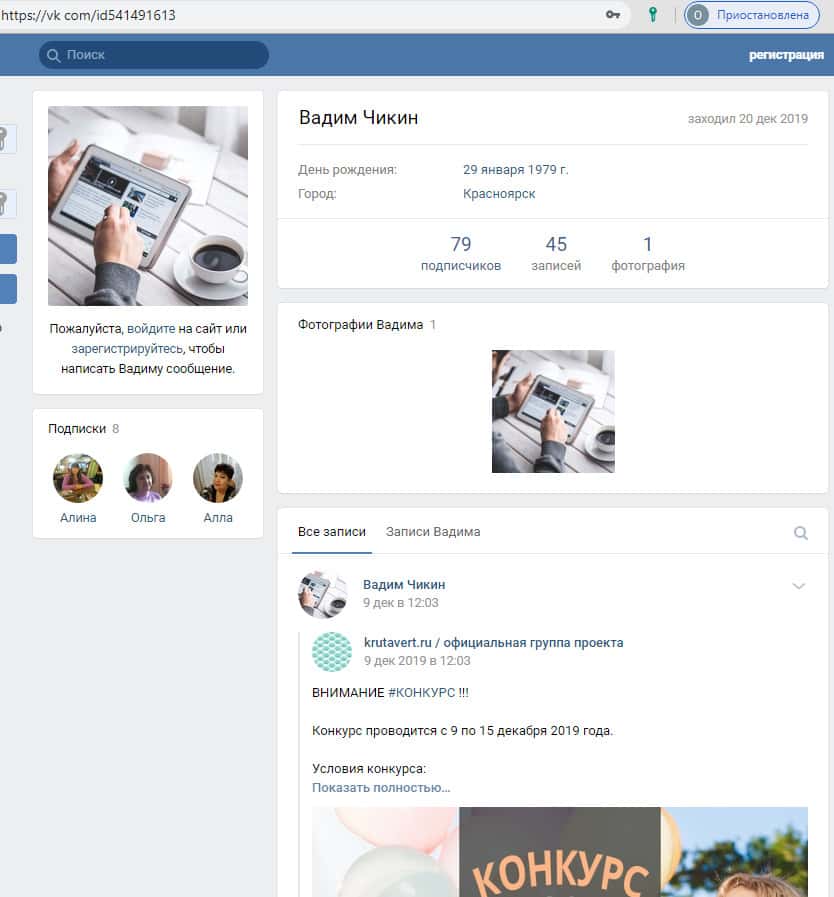Open 'krutavert.ru / официальная группа проекта' link
The width and height of the screenshot is (834, 897).
point(494,642)
